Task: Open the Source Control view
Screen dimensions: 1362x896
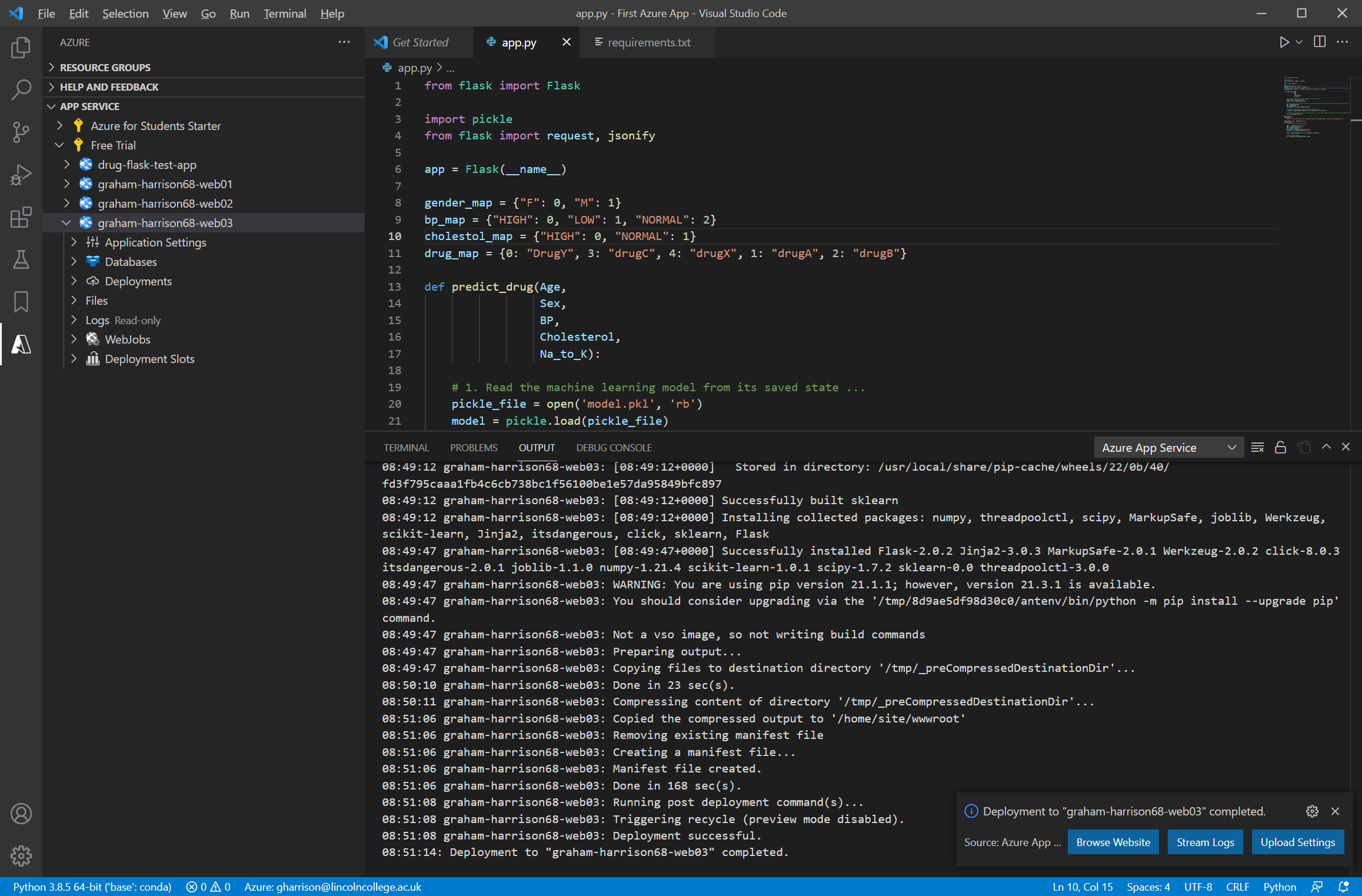Action: click(21, 132)
